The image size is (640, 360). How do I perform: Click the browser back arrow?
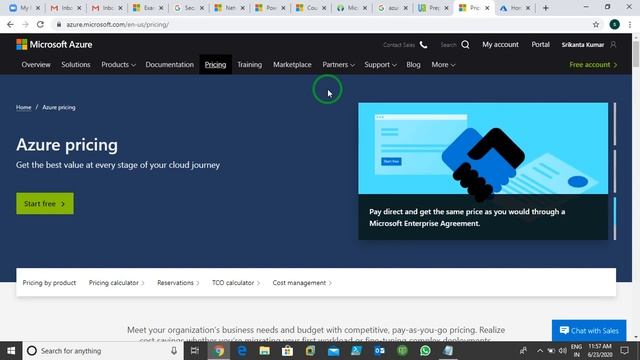(x=11, y=24)
